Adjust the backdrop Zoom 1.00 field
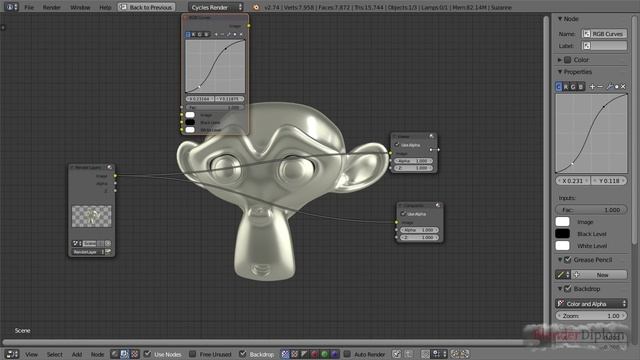The width and height of the screenshot is (640, 360). click(x=591, y=316)
